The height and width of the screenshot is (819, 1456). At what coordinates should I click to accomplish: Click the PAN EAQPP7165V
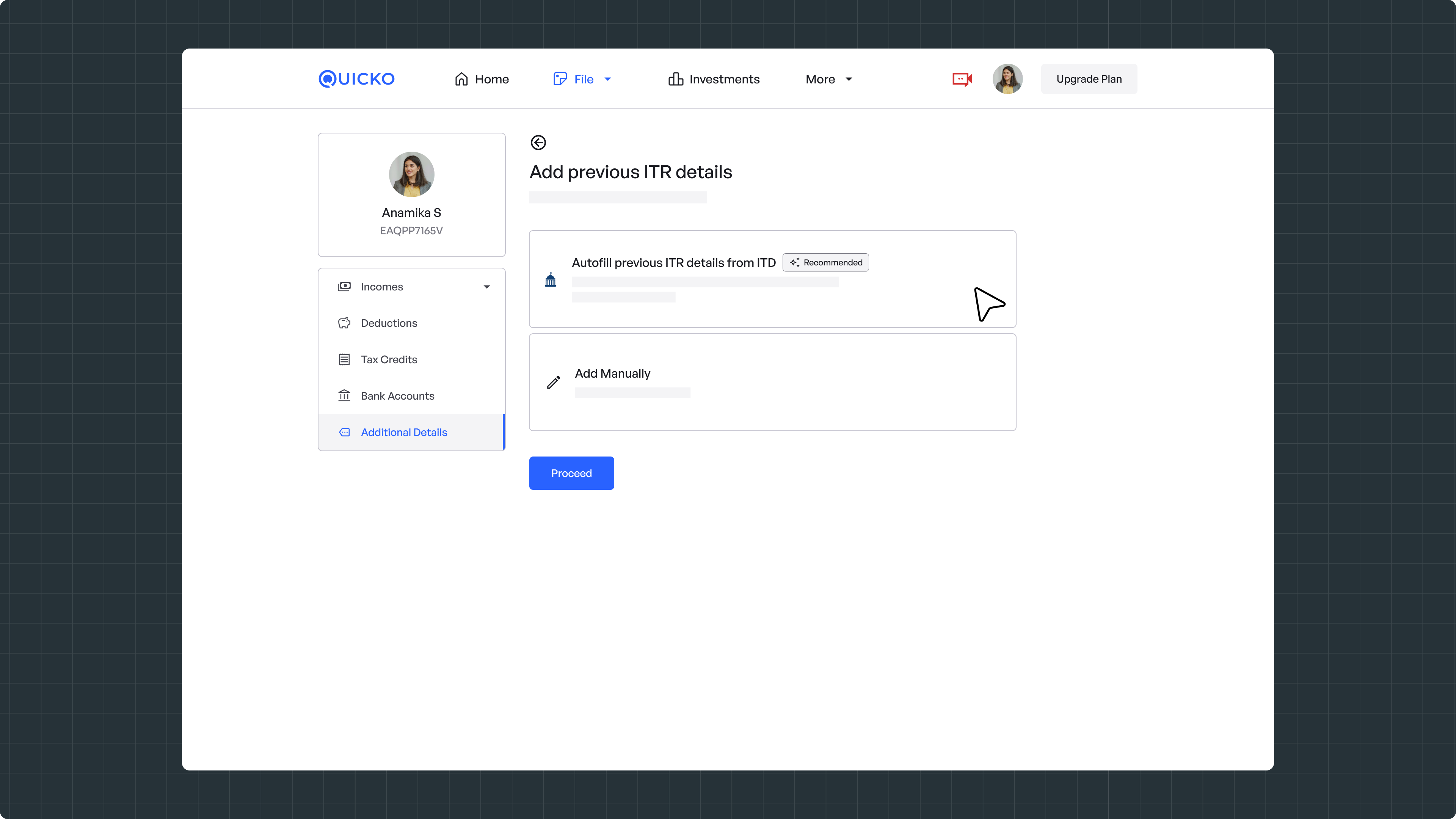click(x=411, y=231)
